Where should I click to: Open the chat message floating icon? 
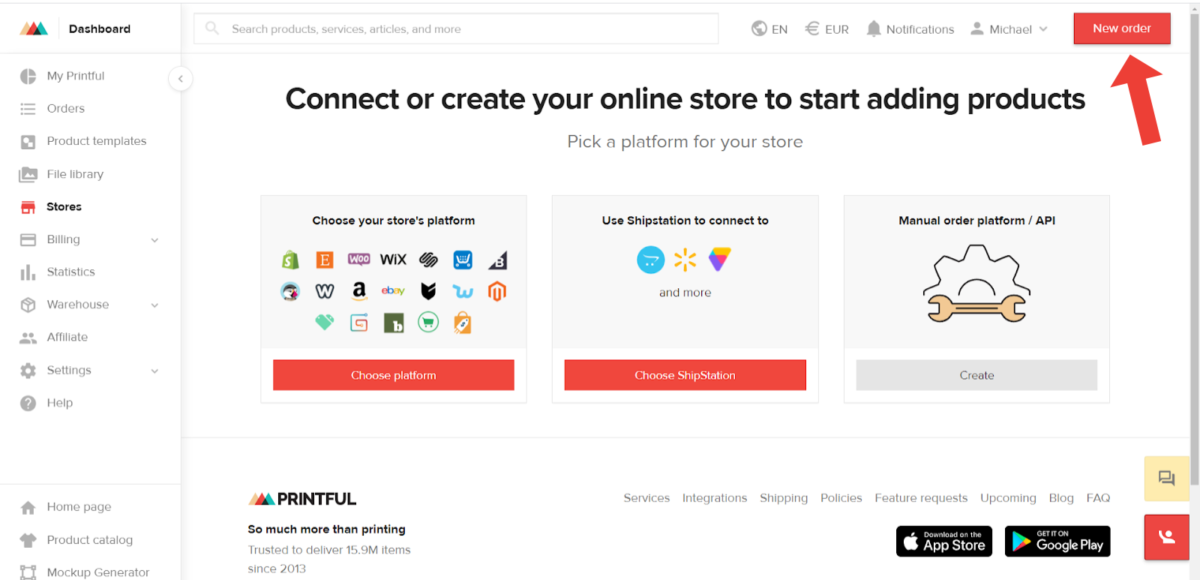click(x=1166, y=479)
